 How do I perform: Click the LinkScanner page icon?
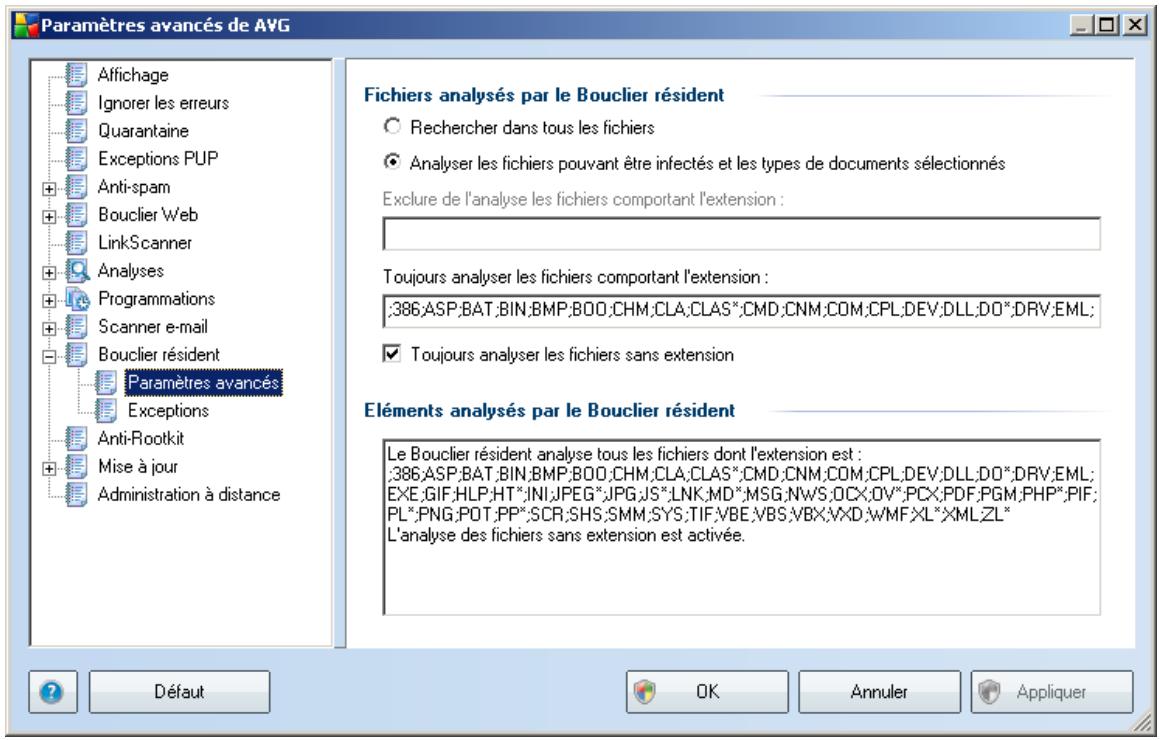[x=76, y=242]
